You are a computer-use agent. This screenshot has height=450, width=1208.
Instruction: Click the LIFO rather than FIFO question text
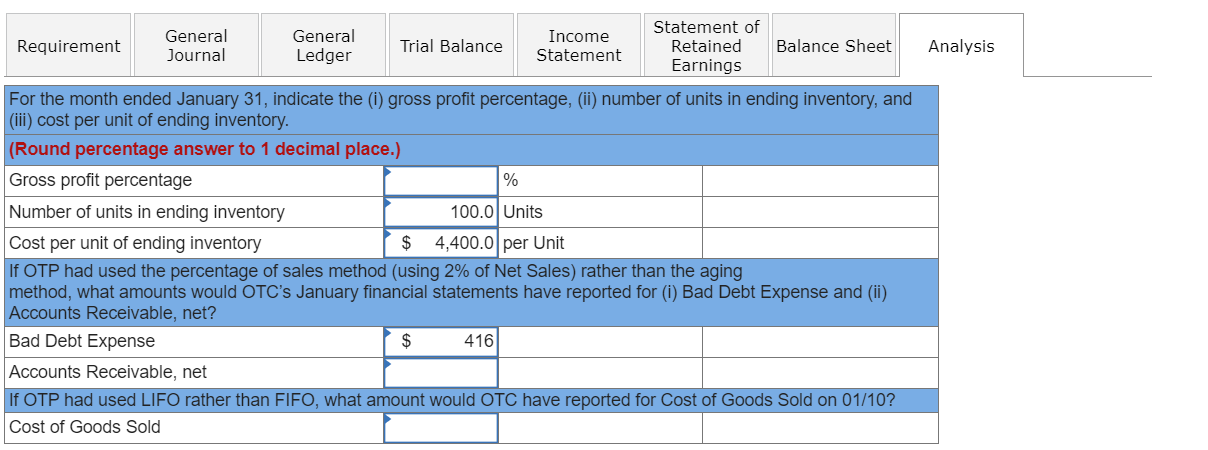(451, 400)
